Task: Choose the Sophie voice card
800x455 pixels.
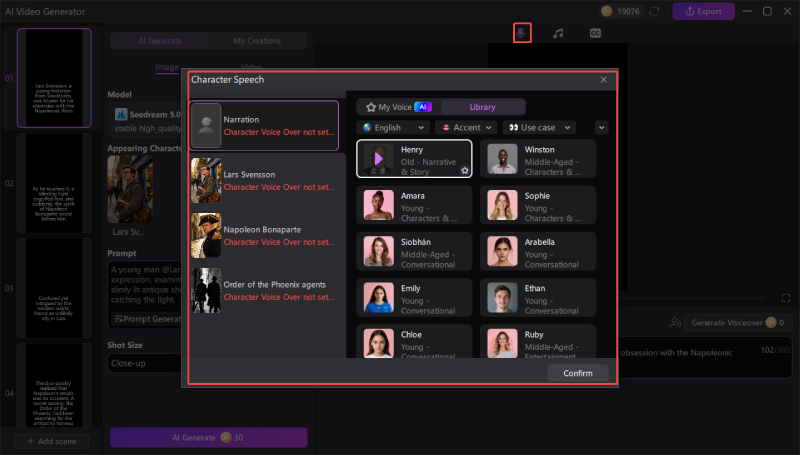Action: pos(538,205)
